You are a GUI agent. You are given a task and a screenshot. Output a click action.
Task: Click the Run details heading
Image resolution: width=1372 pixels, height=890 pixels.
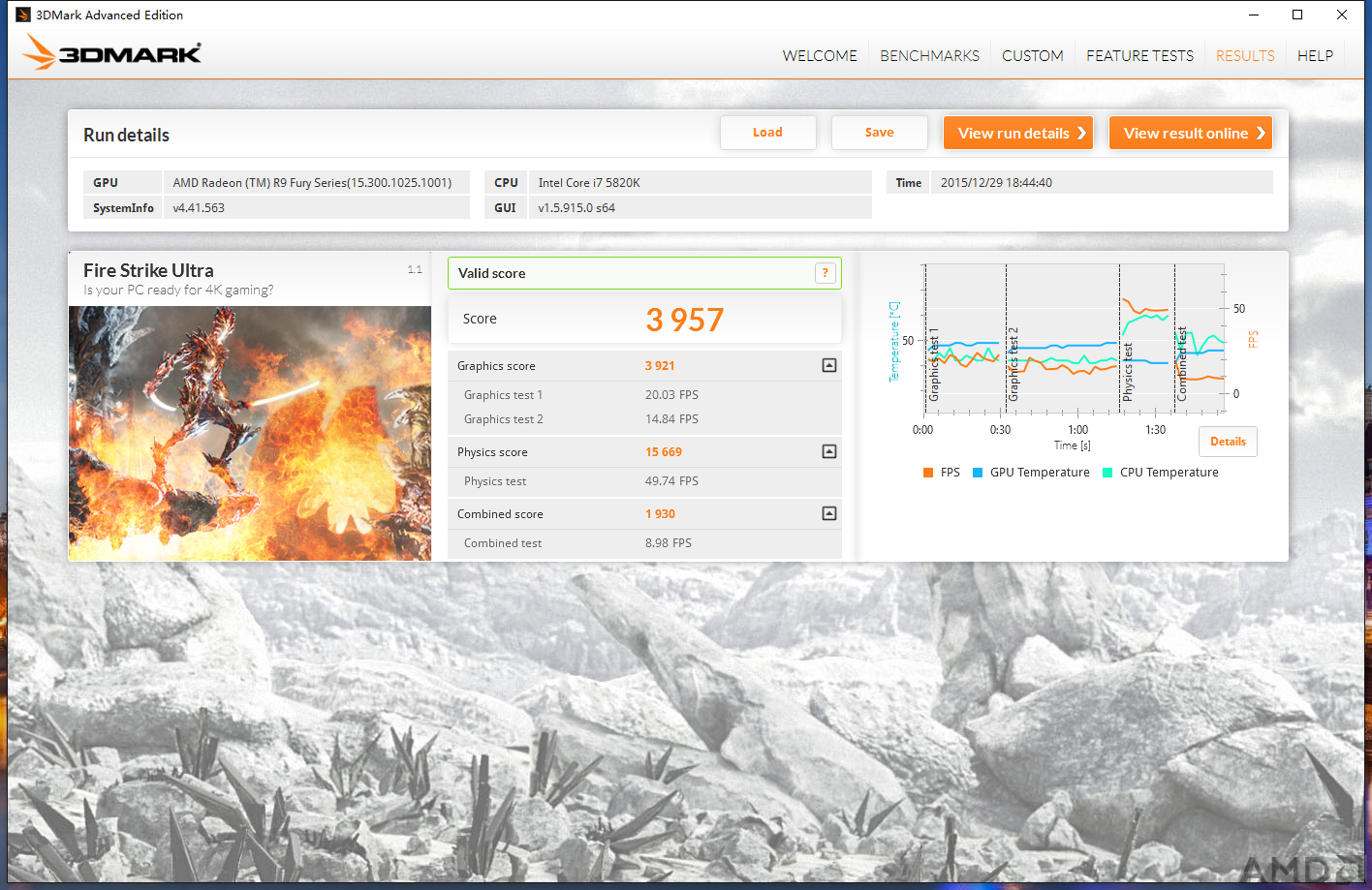click(126, 135)
